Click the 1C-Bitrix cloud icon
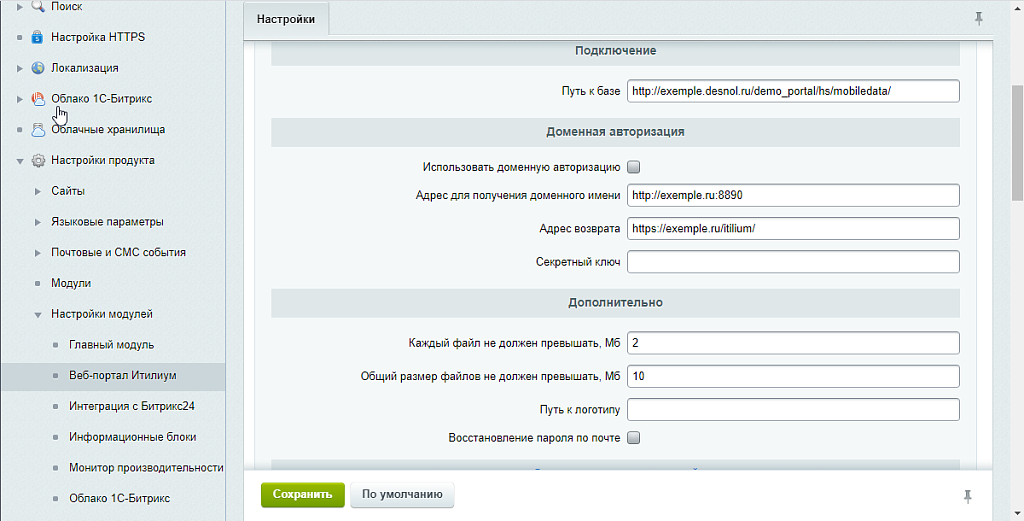 pyautogui.click(x=38, y=99)
